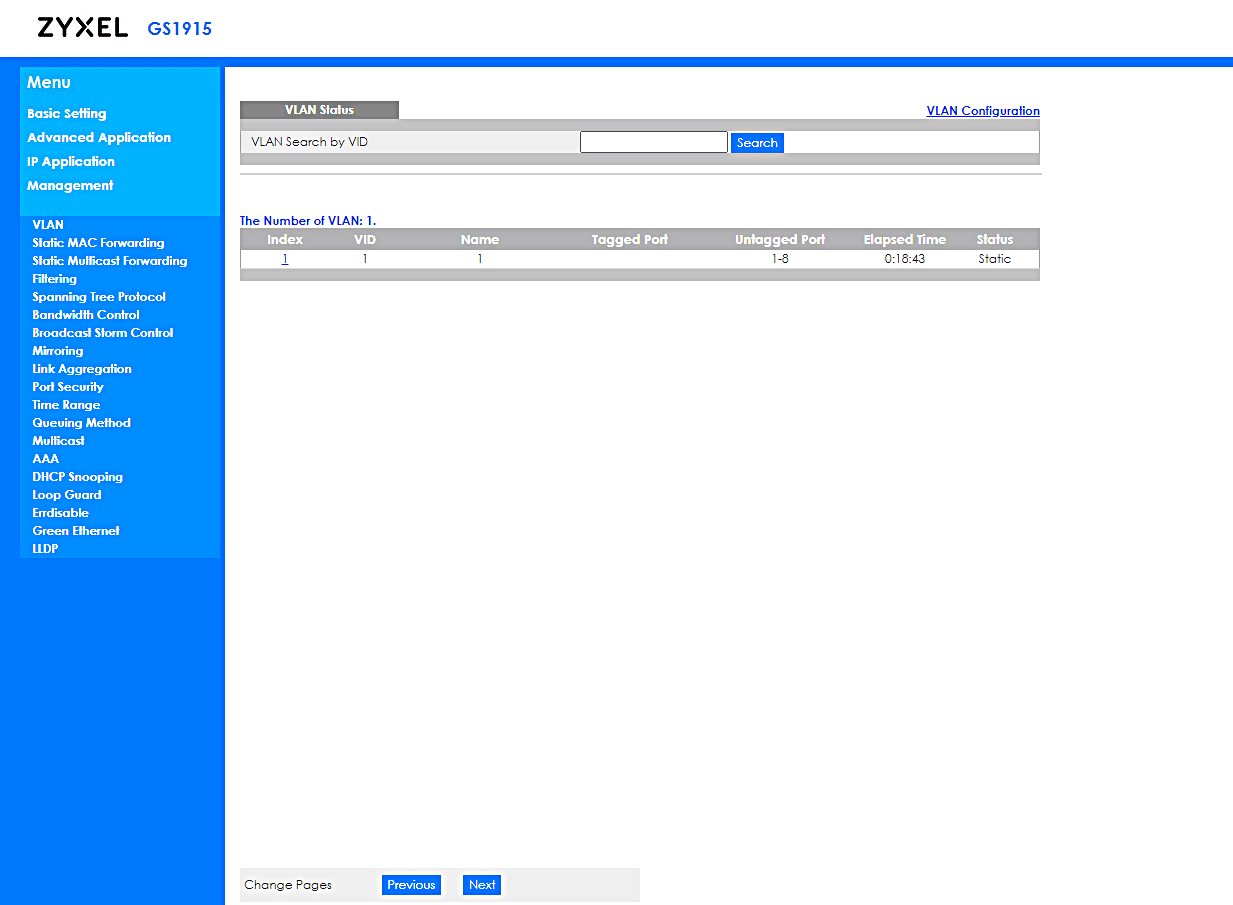Click the Previous page button
This screenshot has height=905, width=1233.
tap(411, 885)
